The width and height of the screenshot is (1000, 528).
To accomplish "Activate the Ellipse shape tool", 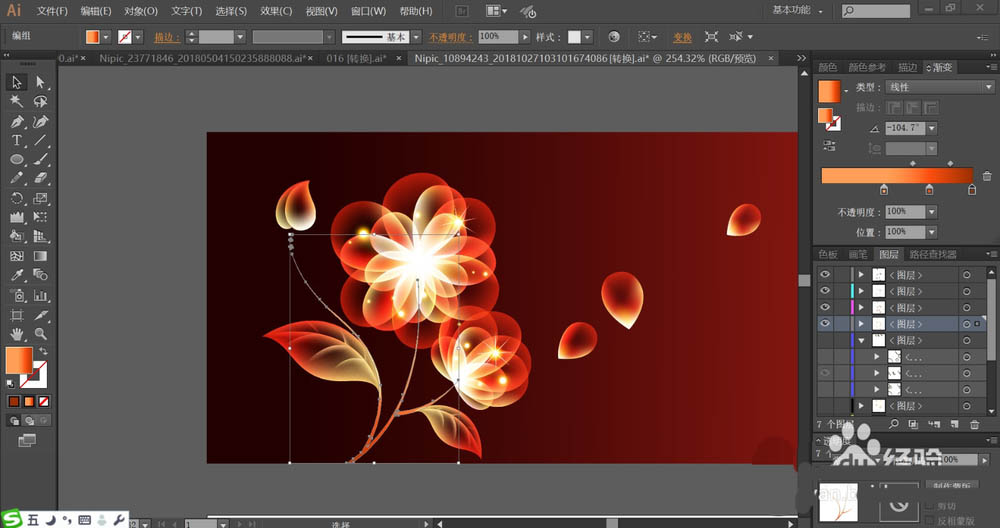I will (17, 160).
